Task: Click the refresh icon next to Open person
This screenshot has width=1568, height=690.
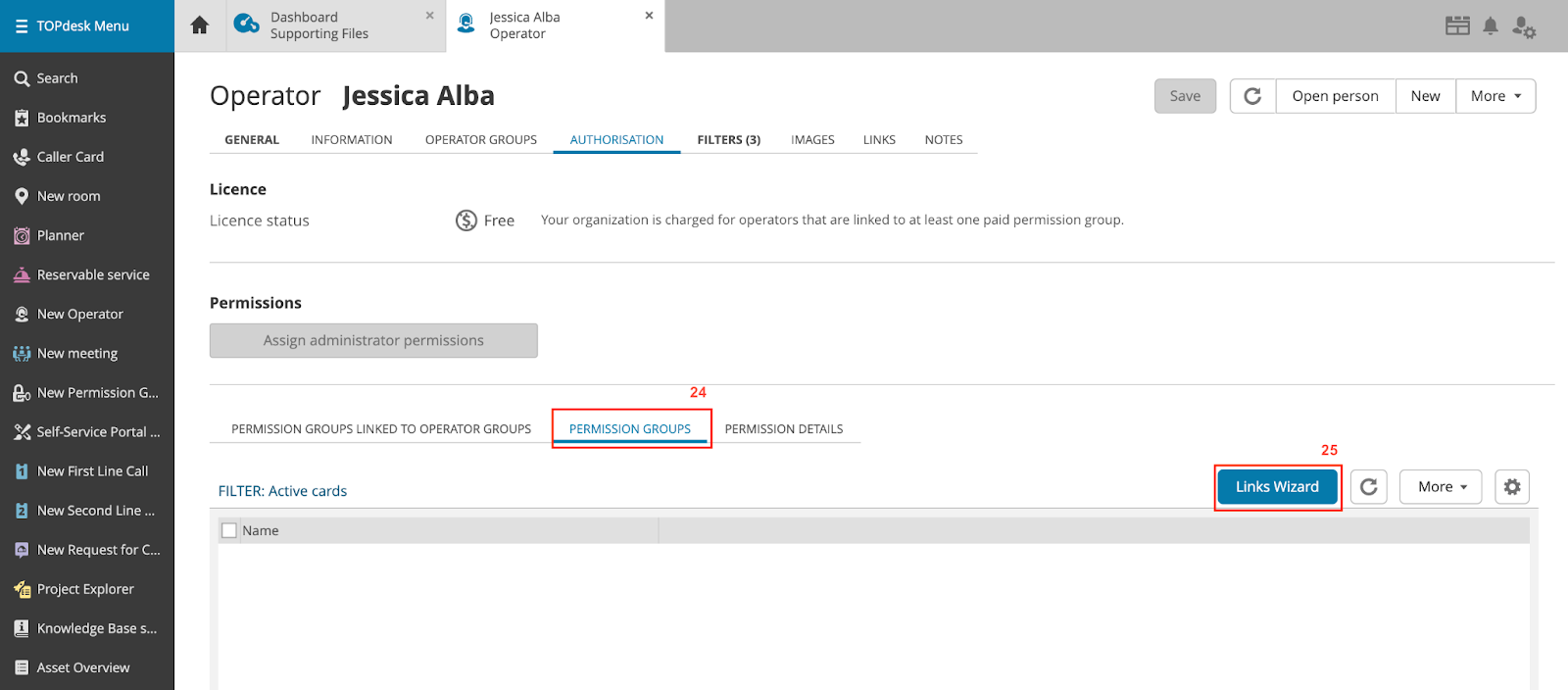Action: pos(1252,96)
